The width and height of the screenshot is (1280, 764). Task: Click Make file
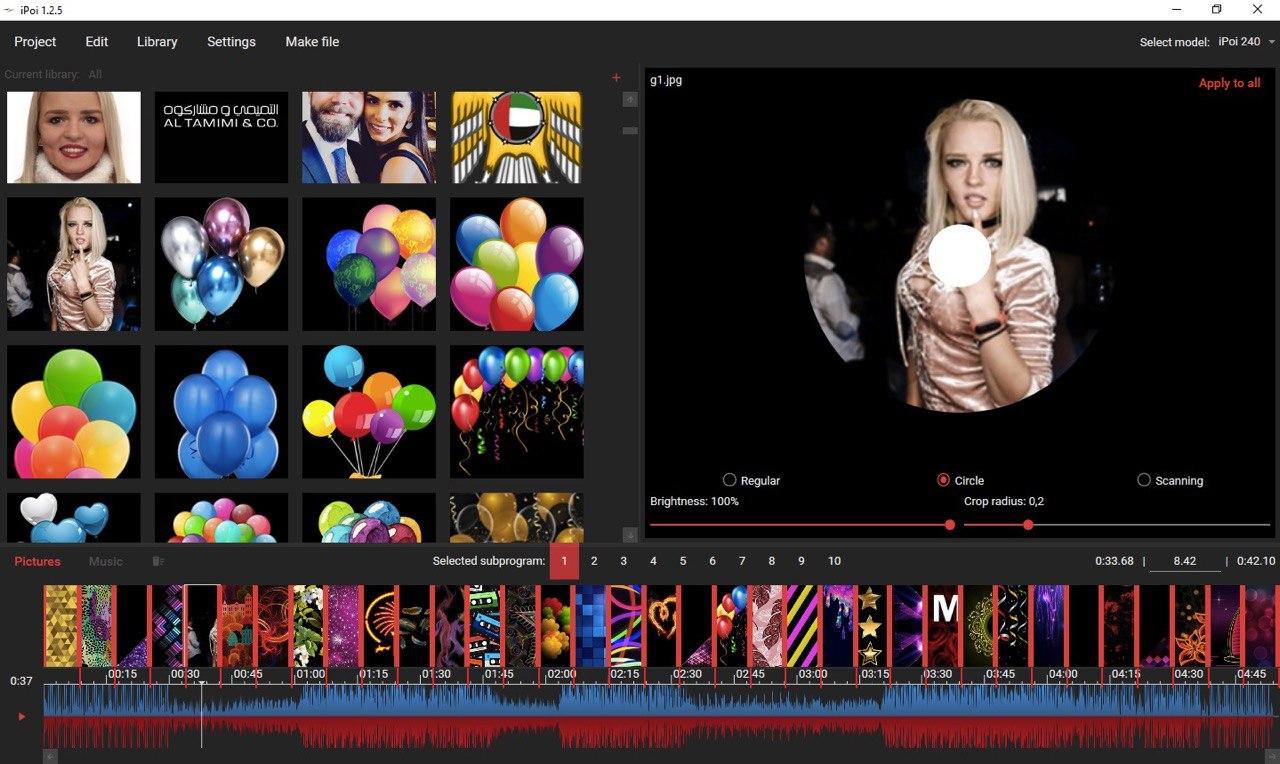(312, 42)
